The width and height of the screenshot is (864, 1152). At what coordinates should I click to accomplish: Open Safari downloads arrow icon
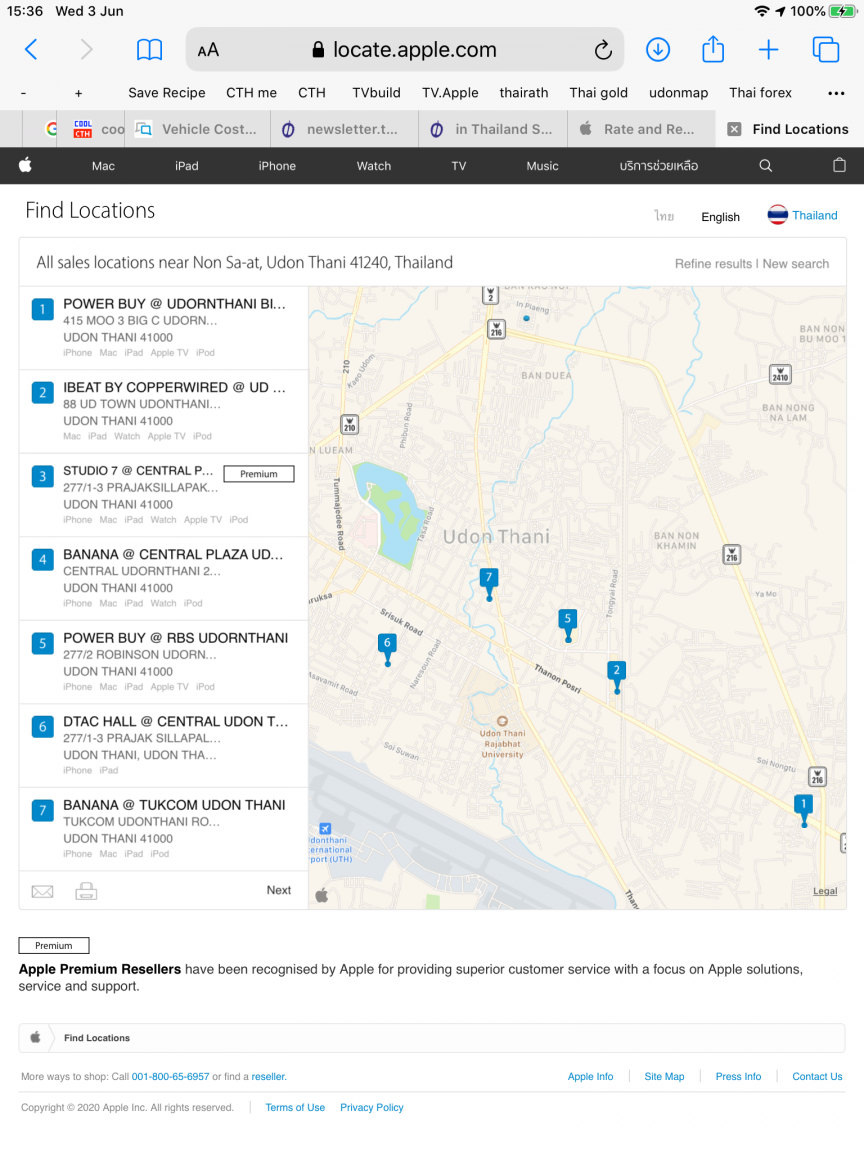pos(658,50)
